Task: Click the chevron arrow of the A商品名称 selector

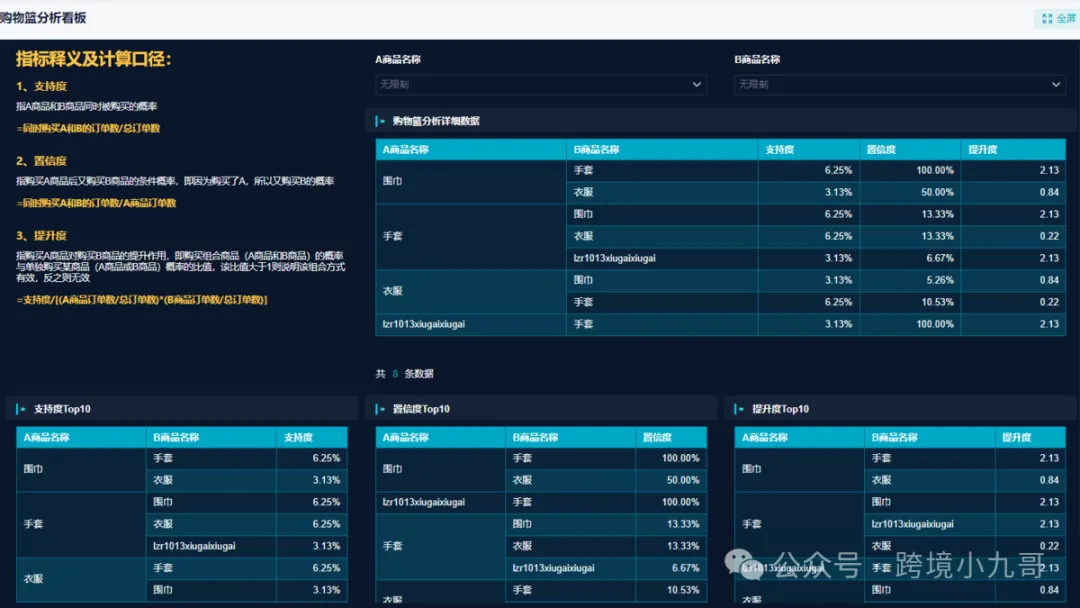Action: tap(697, 85)
